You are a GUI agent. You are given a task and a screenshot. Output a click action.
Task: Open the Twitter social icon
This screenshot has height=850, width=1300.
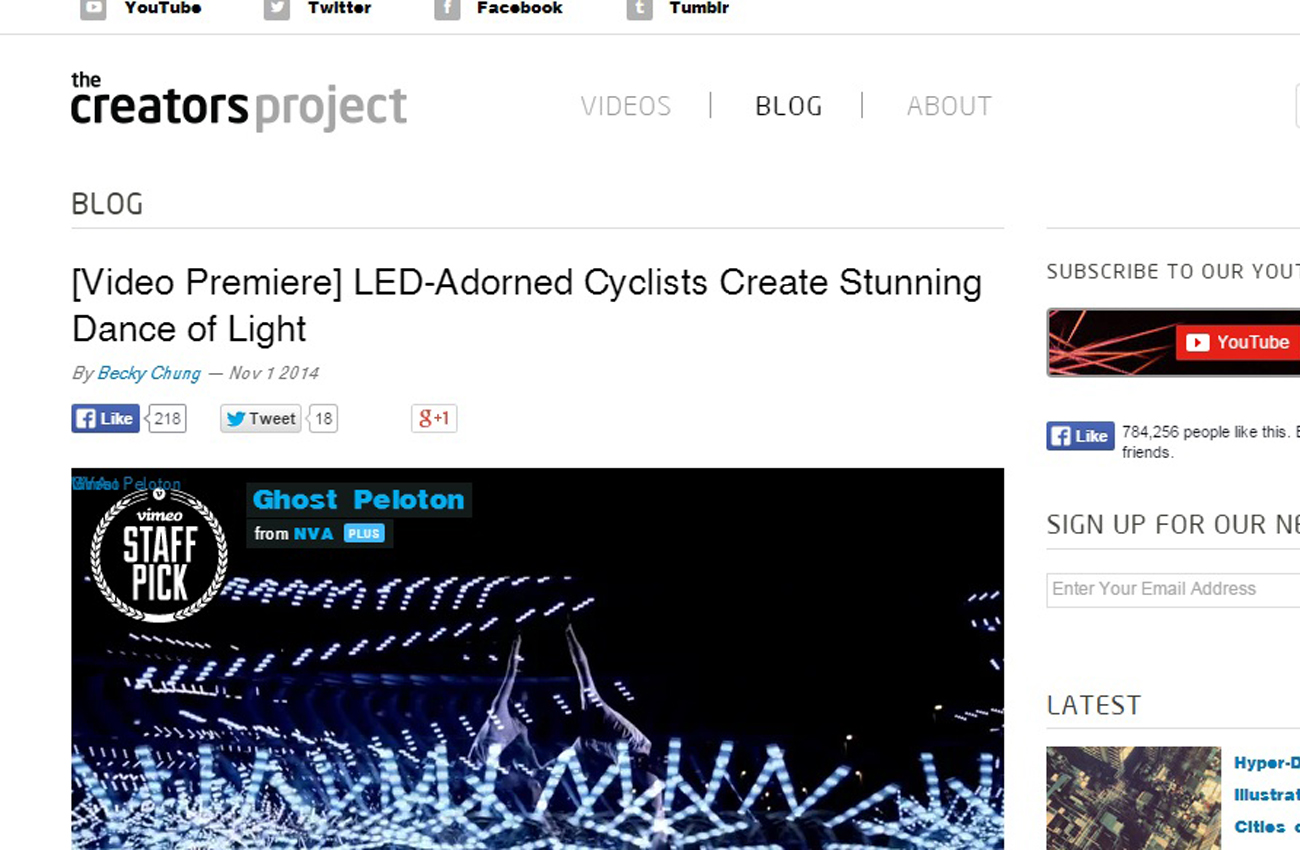(277, 9)
